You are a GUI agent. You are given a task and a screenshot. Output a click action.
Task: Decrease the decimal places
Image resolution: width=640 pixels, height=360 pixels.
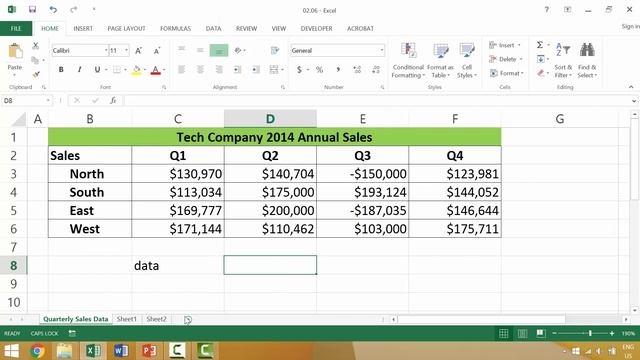(376, 70)
